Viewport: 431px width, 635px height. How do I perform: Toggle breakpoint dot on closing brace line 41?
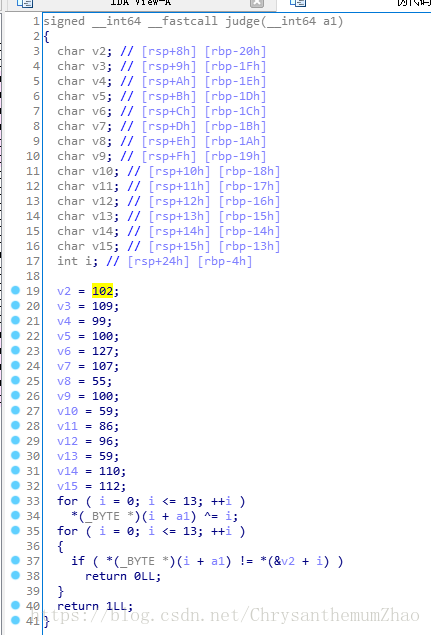pyautogui.click(x=15, y=620)
